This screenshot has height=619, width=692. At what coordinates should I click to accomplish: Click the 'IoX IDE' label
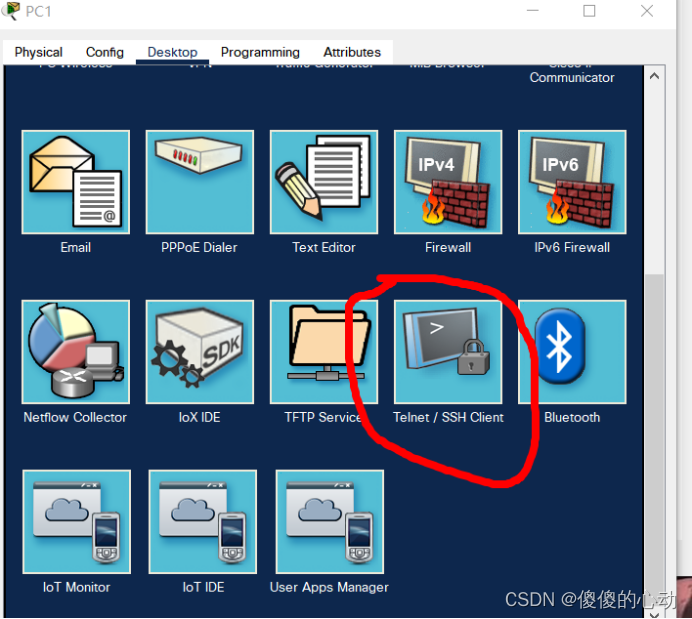[x=199, y=417]
